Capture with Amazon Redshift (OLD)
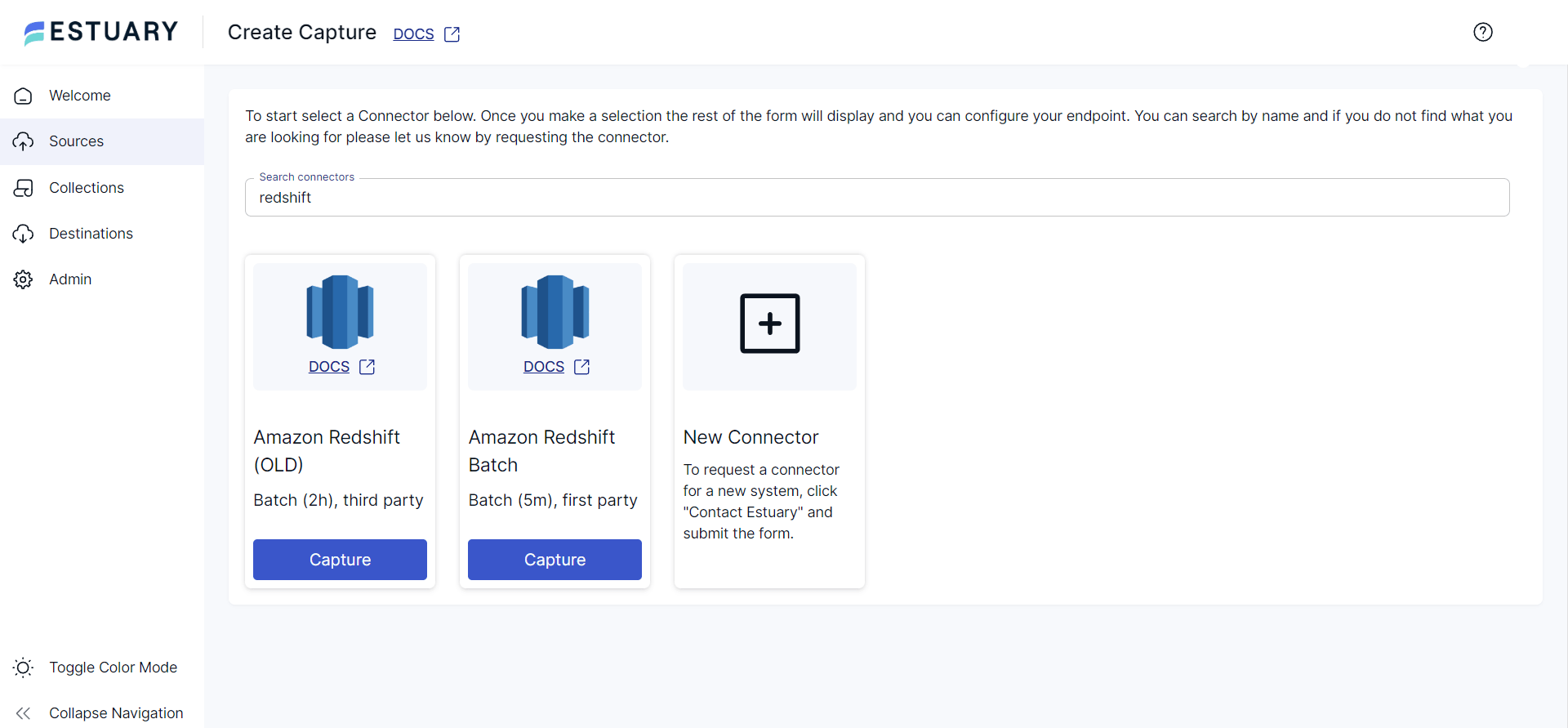This screenshot has height=728, width=1568. (340, 560)
